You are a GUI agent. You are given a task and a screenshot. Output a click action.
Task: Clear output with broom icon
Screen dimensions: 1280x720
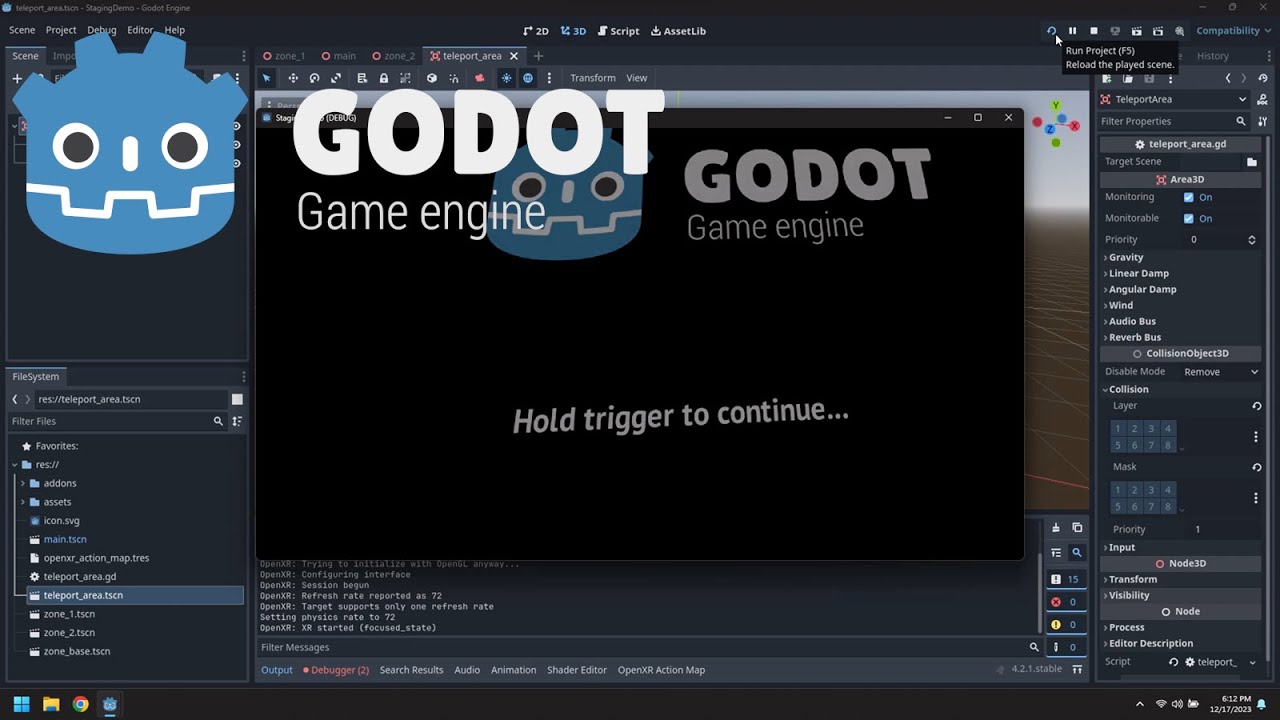[x=1056, y=528]
